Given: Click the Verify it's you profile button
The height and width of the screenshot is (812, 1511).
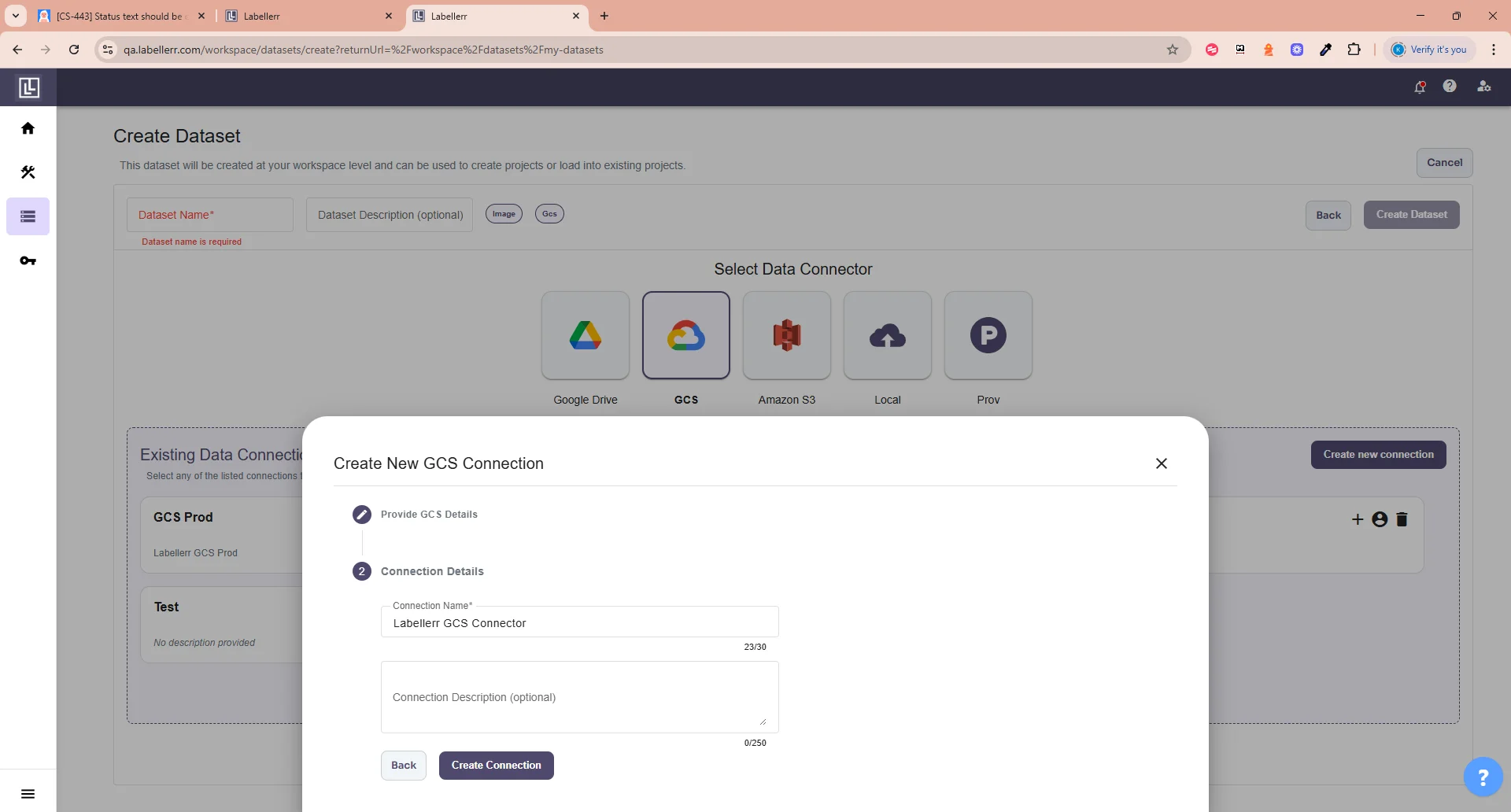Looking at the screenshot, I should click(1429, 50).
